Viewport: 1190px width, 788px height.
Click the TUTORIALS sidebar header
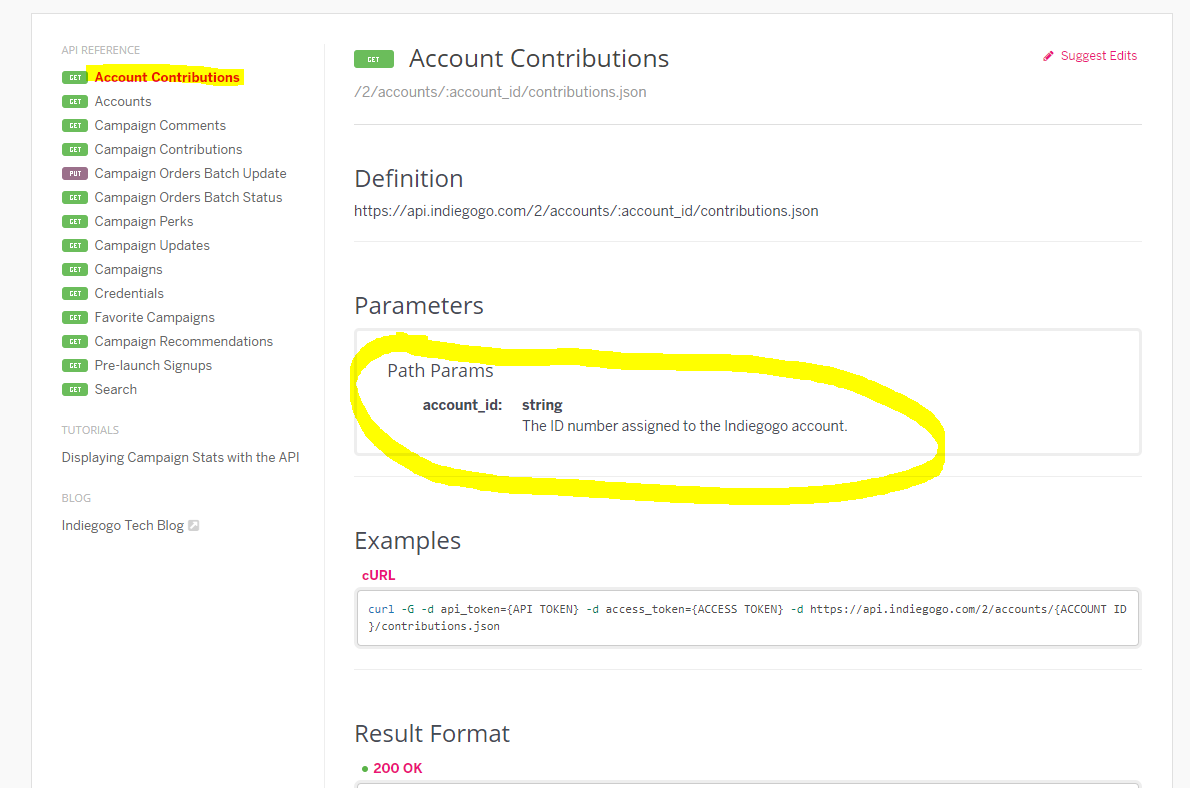(x=90, y=430)
